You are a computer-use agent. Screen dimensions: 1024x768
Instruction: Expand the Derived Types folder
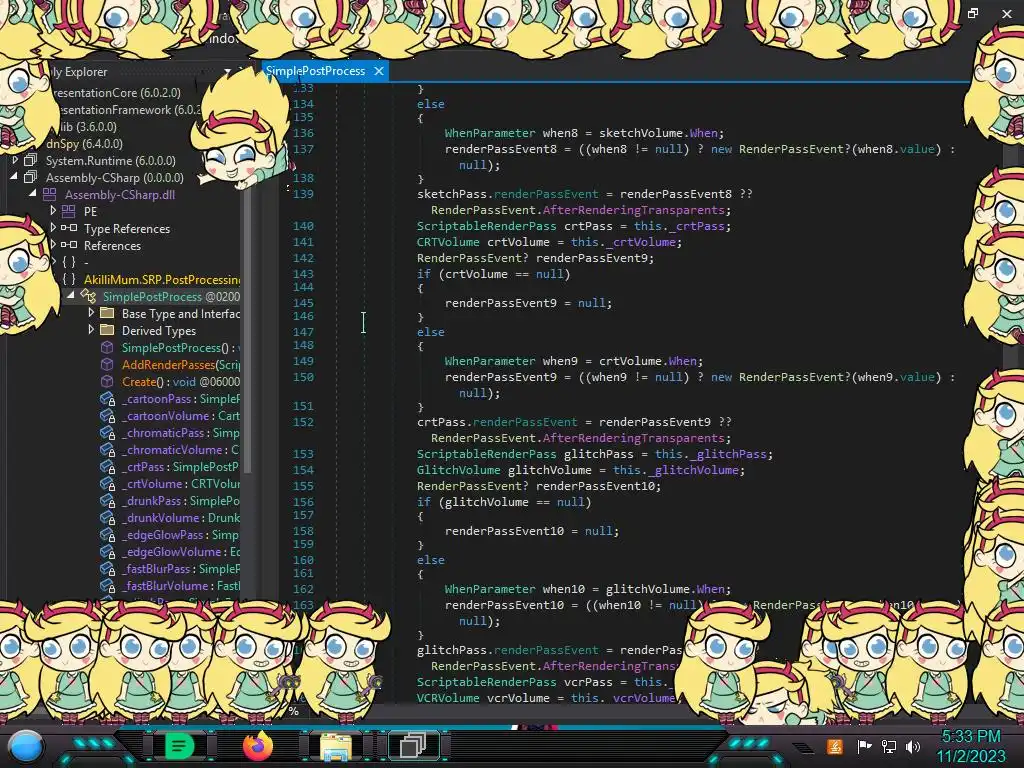[91, 330]
